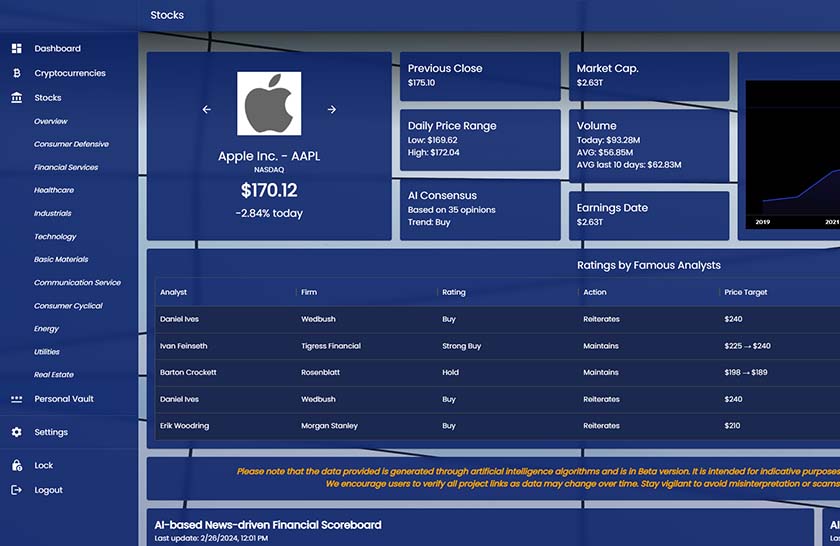
Task: Open Personal Vault section
Action: coord(64,399)
